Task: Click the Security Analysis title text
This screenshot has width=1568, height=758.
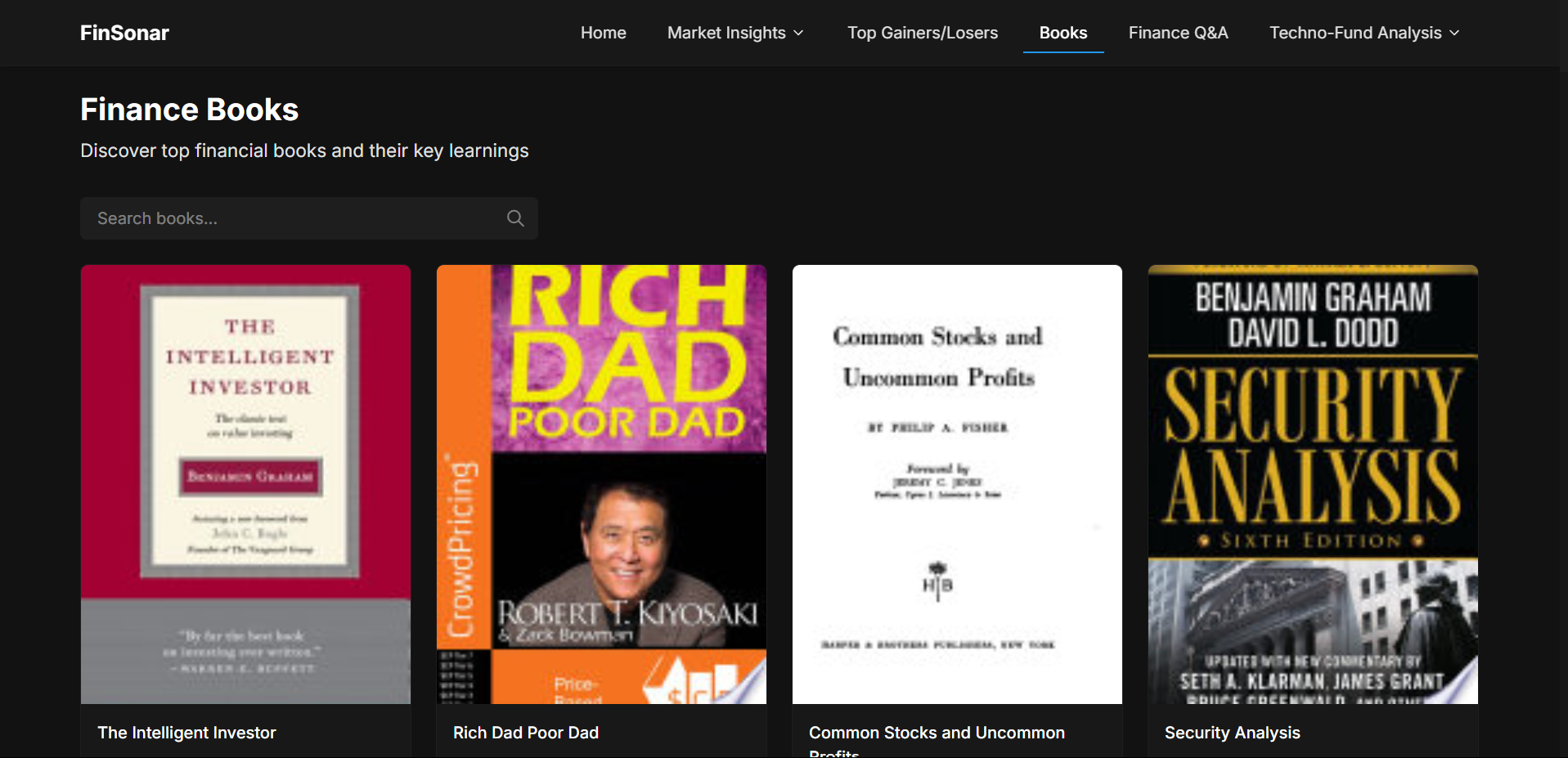Action: tap(1232, 733)
